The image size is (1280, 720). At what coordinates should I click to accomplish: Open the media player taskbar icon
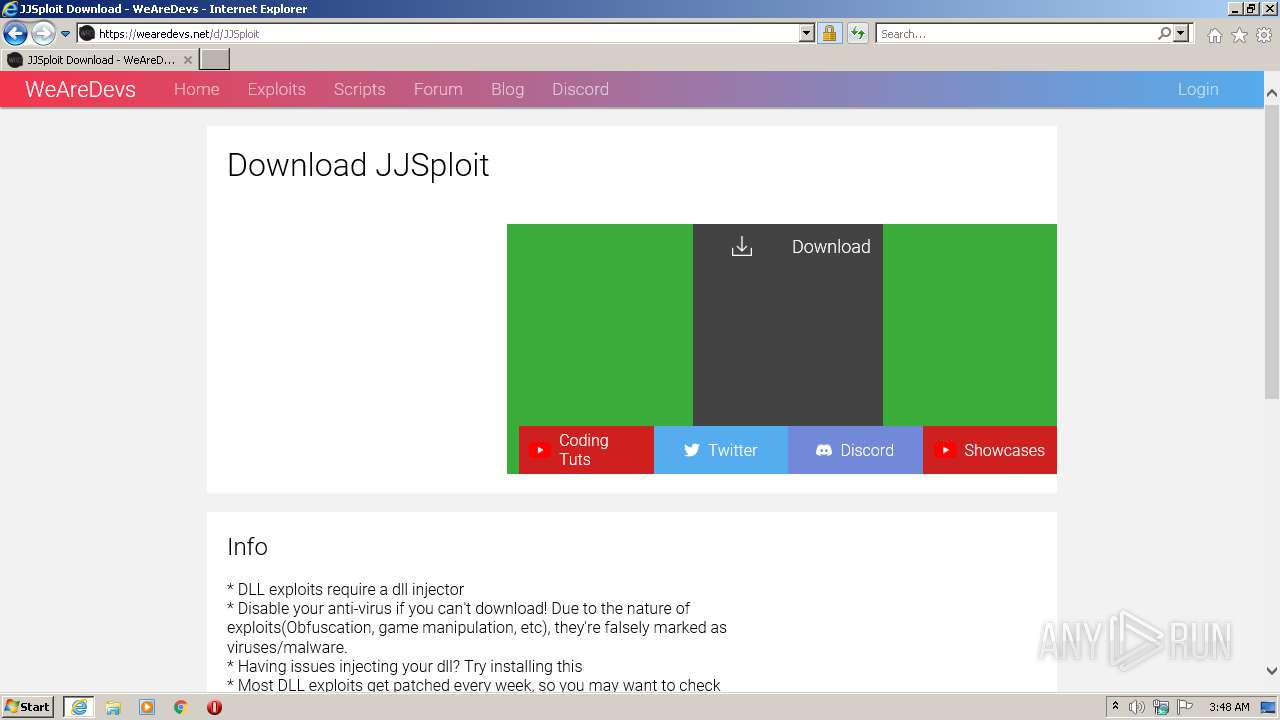147,707
